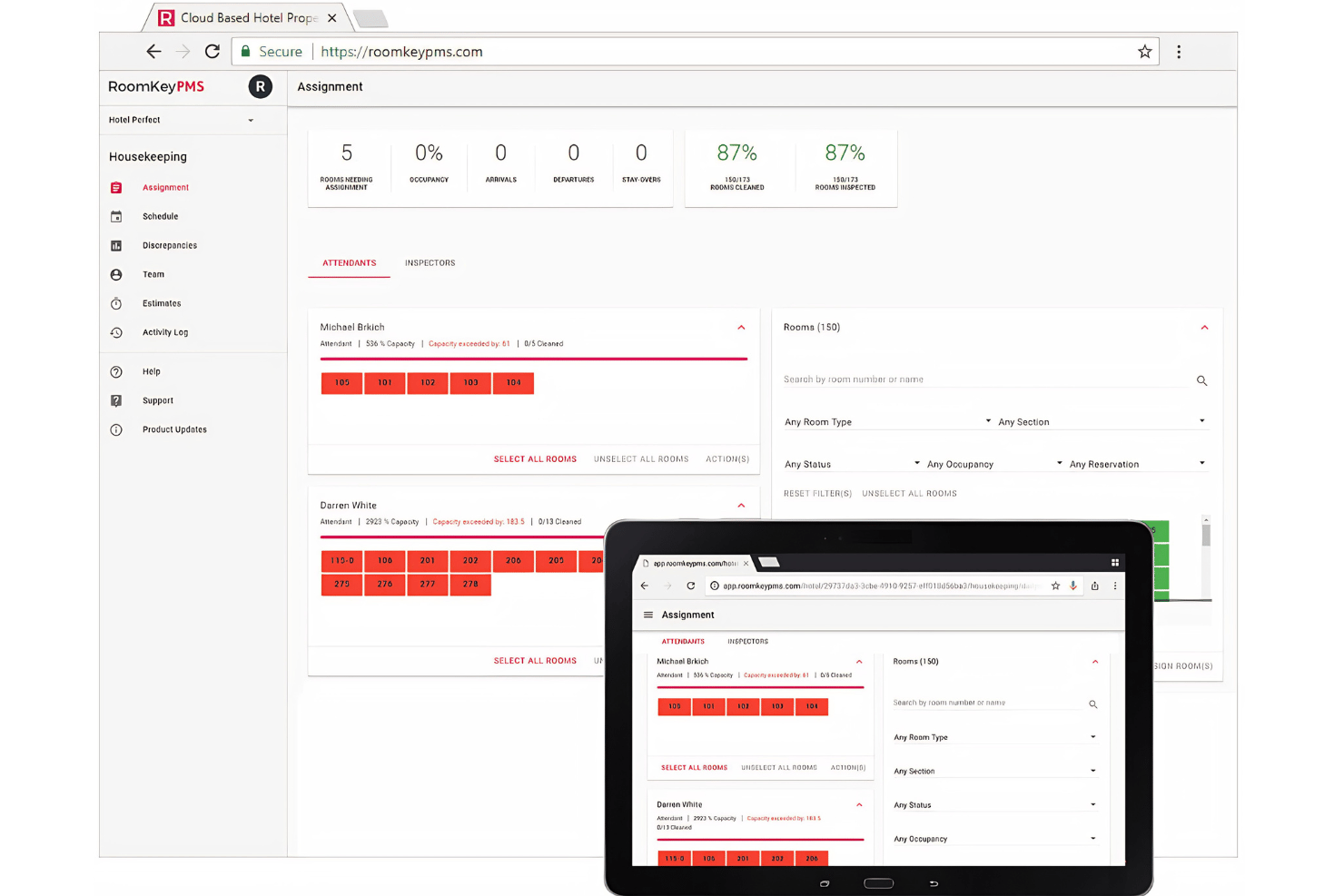
Task: Open the tablet hamburger menu
Action: [x=648, y=615]
